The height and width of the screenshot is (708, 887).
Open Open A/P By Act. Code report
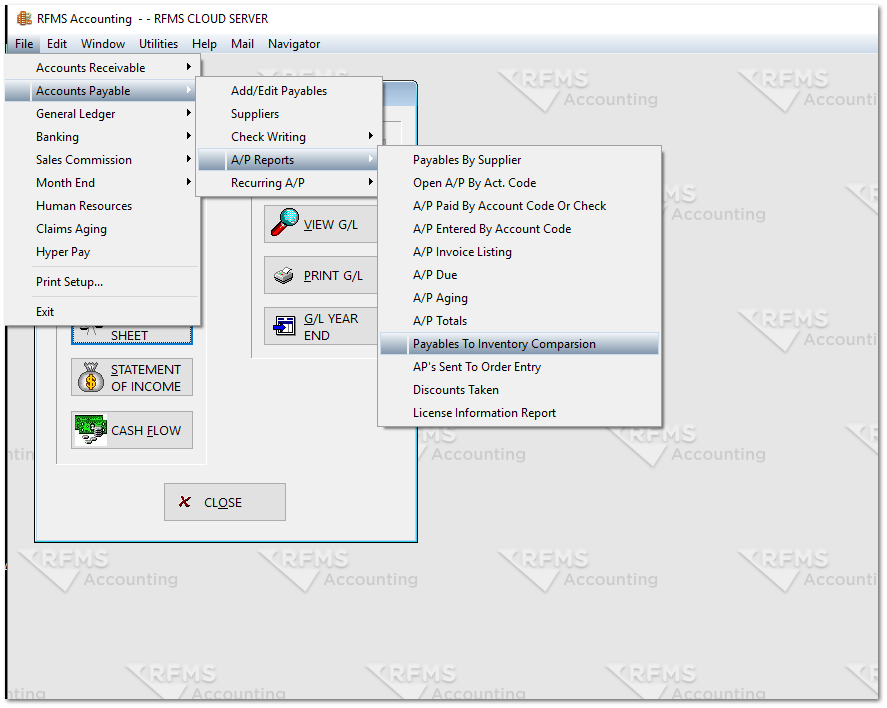click(519, 183)
